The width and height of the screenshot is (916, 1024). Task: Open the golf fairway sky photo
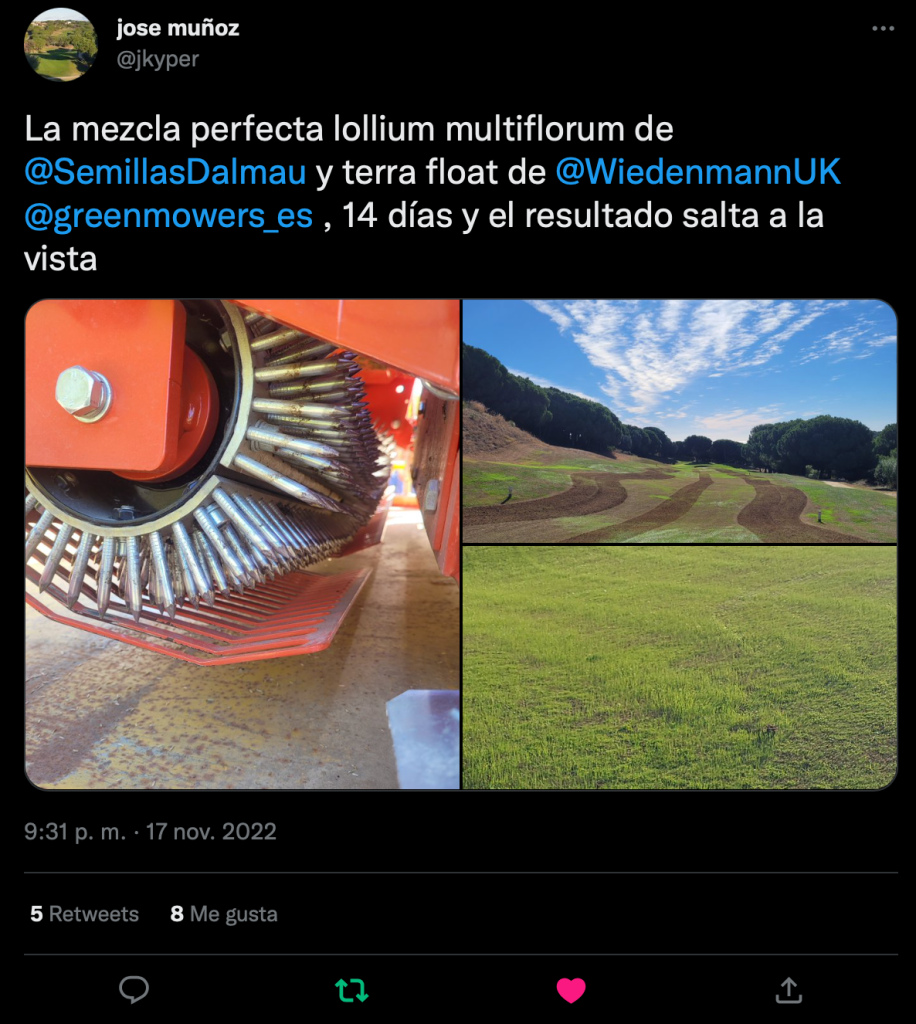680,421
